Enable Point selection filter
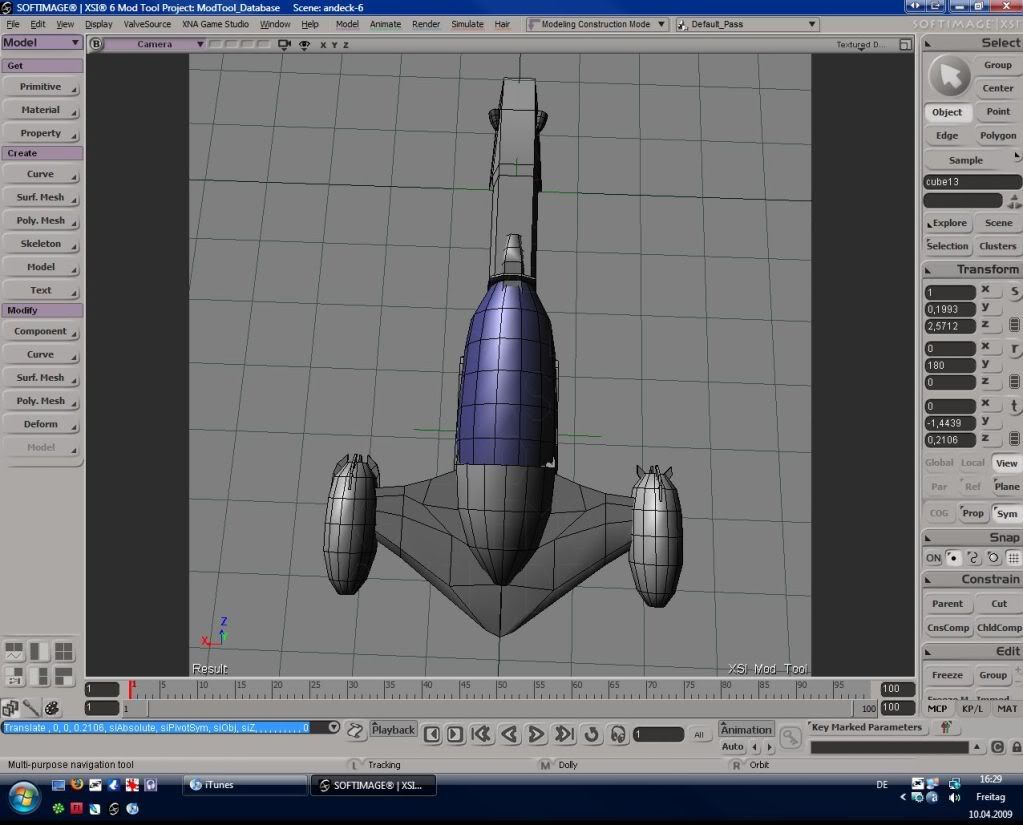 (x=998, y=112)
